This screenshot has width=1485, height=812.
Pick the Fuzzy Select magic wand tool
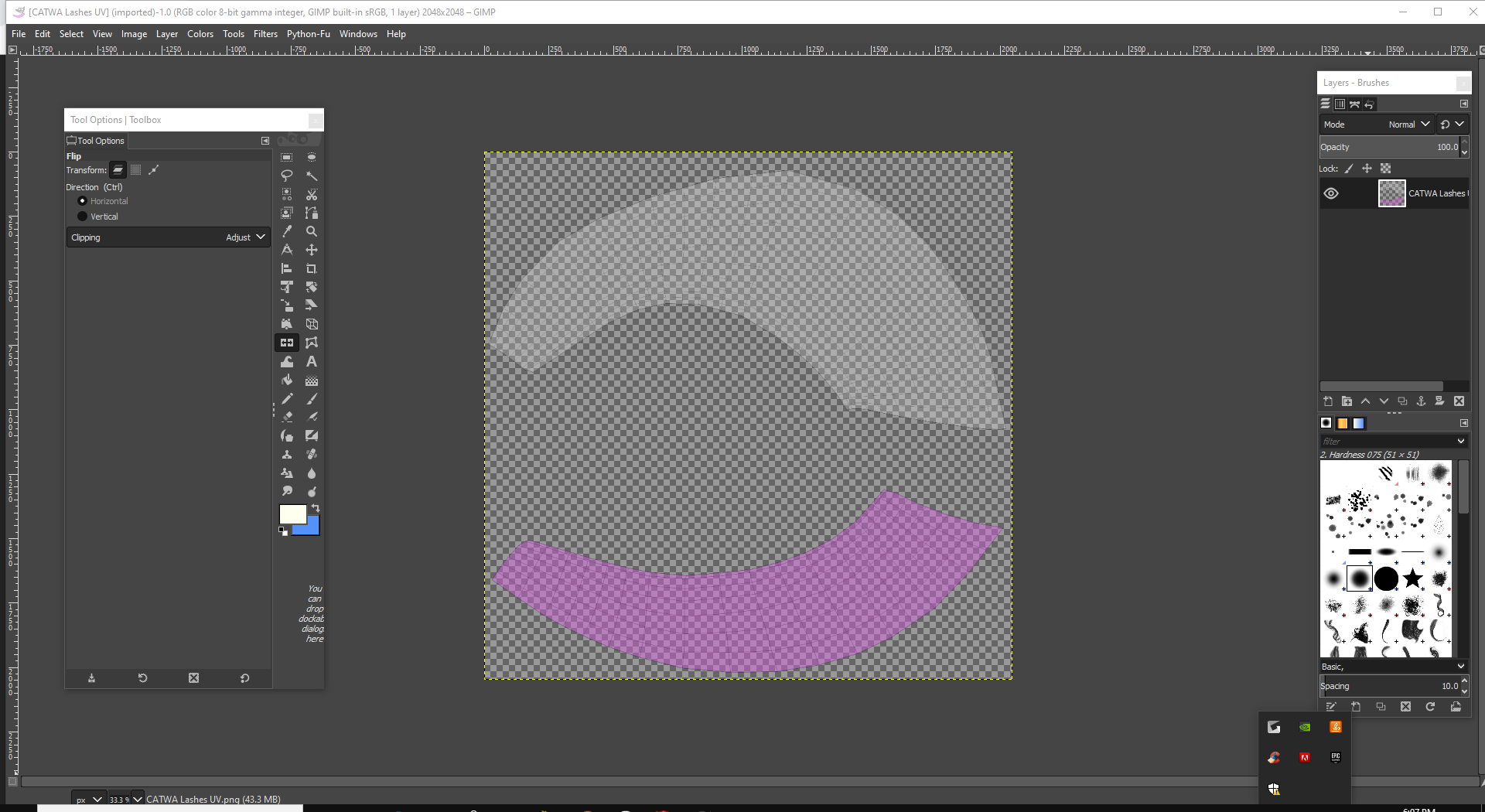pyautogui.click(x=312, y=176)
